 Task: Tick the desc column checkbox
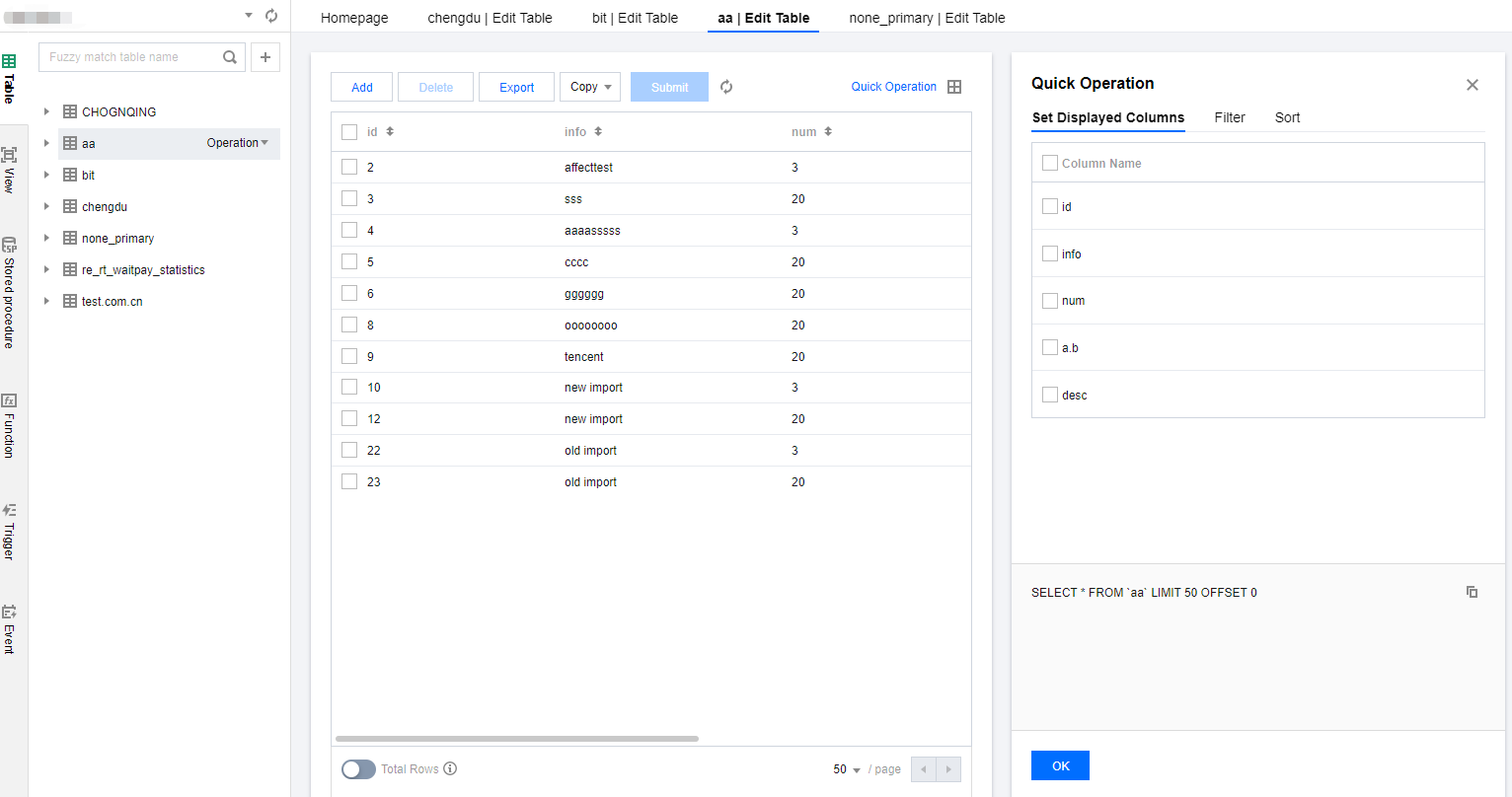(1050, 395)
